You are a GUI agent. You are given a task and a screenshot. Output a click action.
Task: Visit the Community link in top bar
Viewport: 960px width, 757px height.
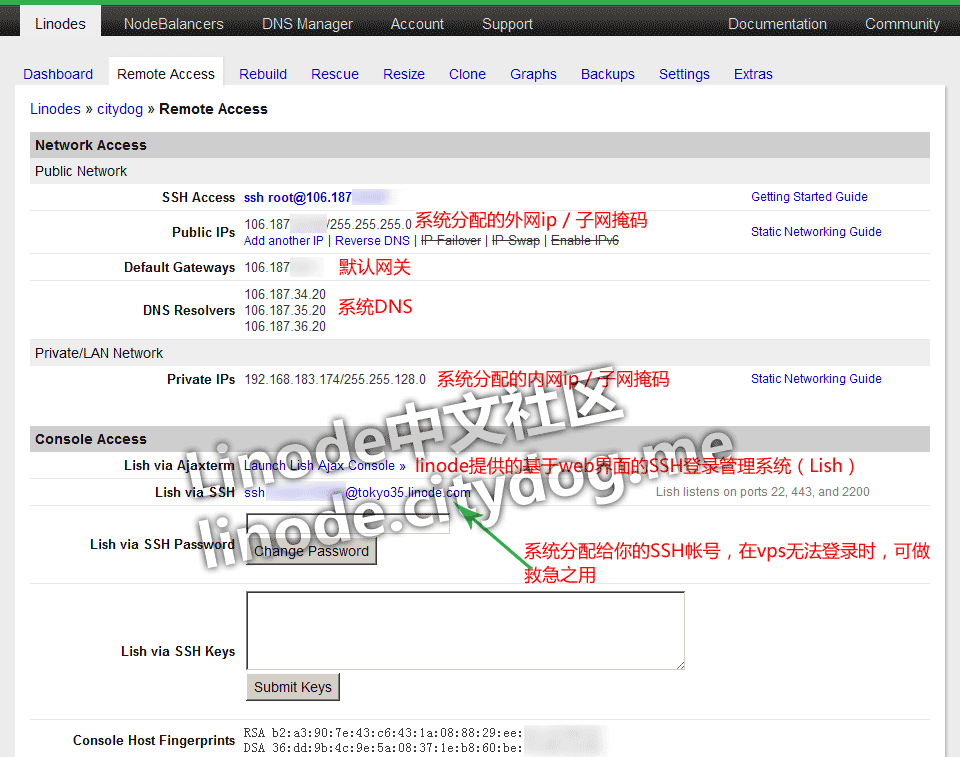902,24
